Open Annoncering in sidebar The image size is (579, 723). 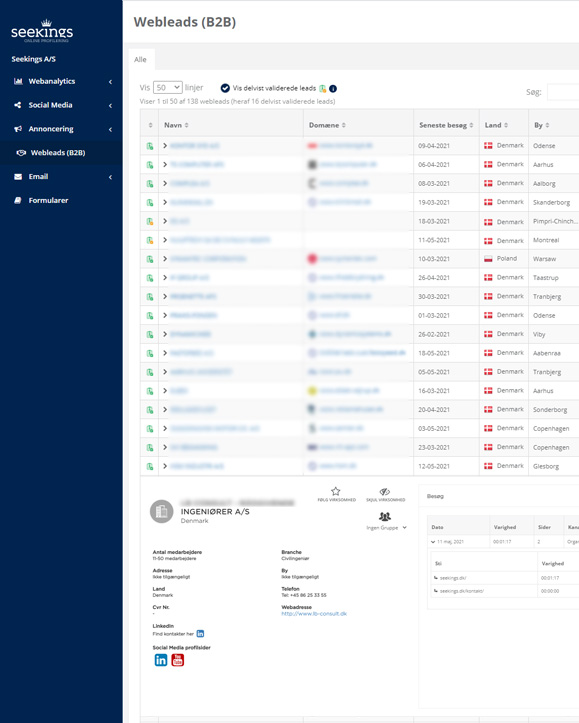[51, 129]
